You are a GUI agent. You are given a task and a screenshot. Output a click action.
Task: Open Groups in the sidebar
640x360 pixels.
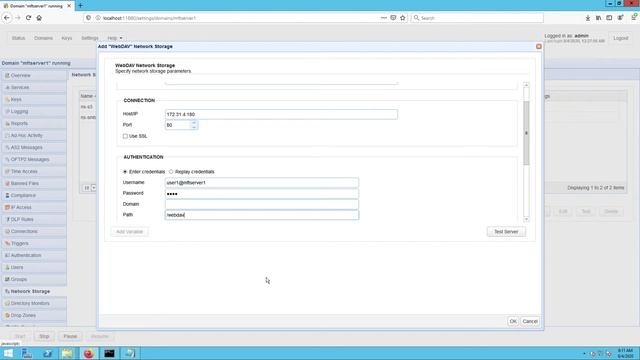pyautogui.click(x=34, y=279)
